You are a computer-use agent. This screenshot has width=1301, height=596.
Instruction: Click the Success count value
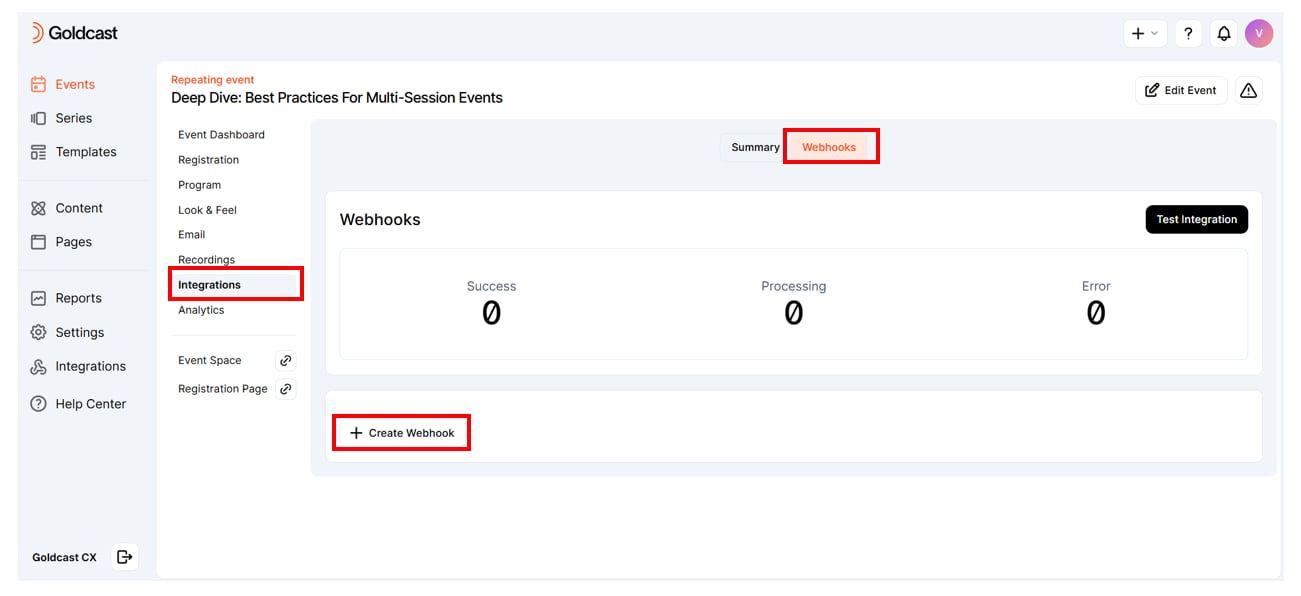click(491, 314)
